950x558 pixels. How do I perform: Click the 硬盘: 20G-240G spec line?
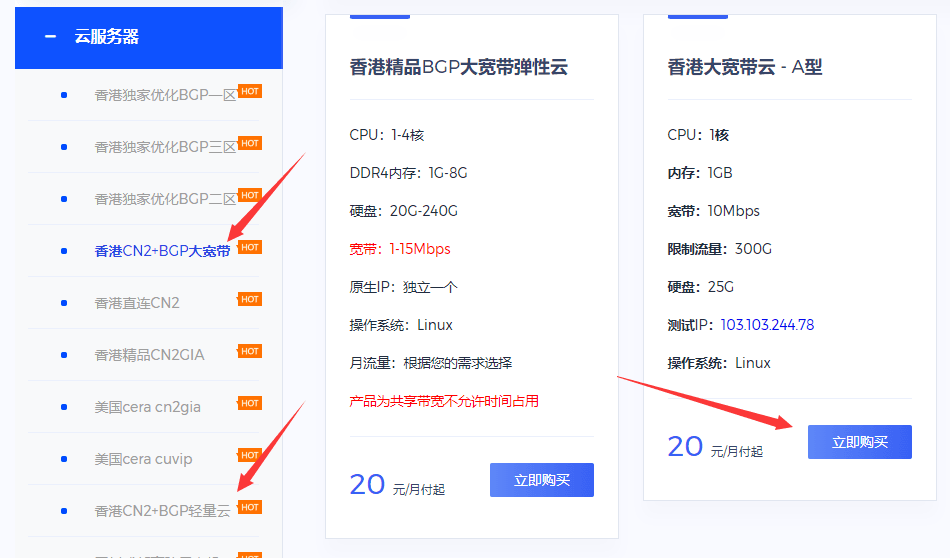coord(404,211)
